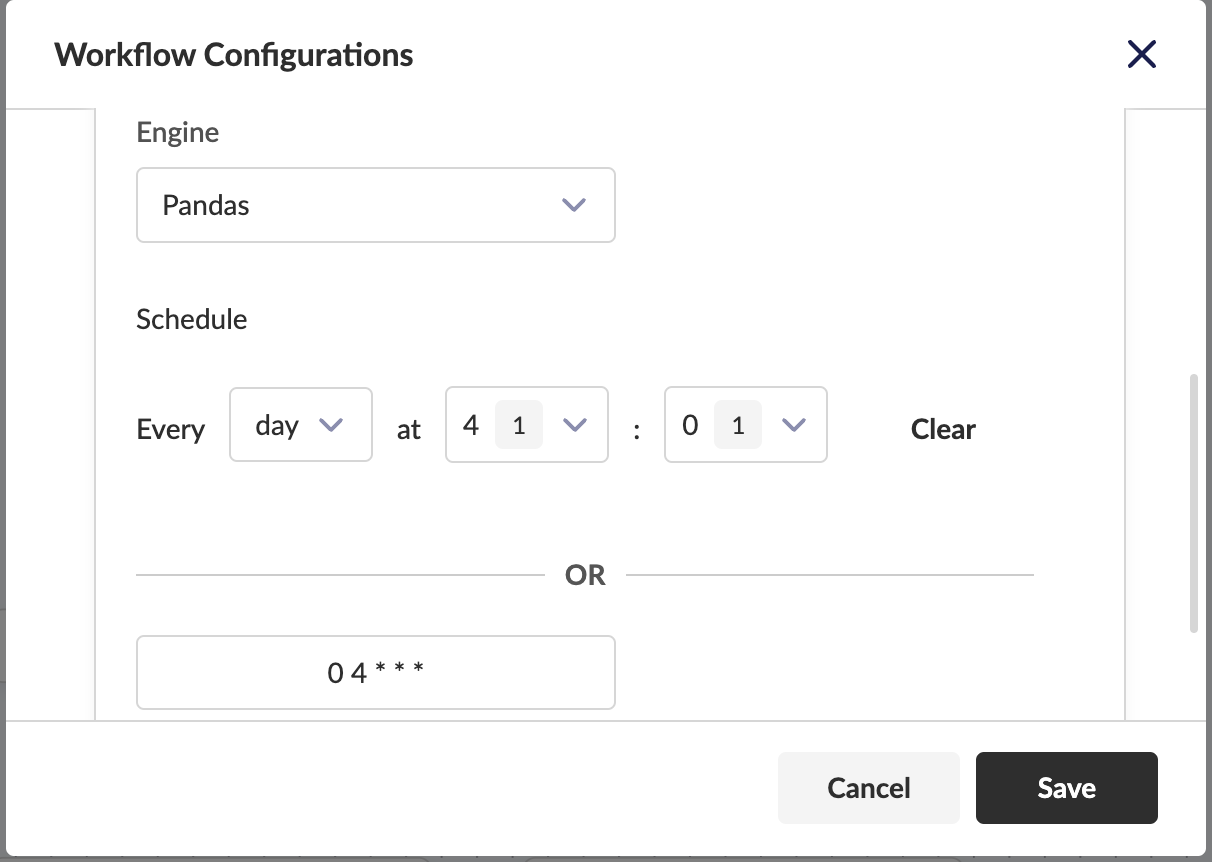Click the count badge in hour selector
Image resolution: width=1212 pixels, height=862 pixels.
pos(518,425)
